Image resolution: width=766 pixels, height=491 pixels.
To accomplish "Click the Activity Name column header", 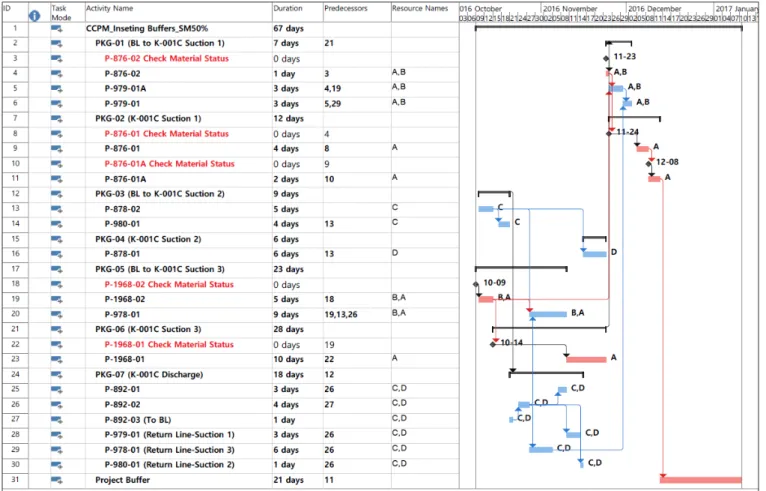I will click(x=109, y=8).
